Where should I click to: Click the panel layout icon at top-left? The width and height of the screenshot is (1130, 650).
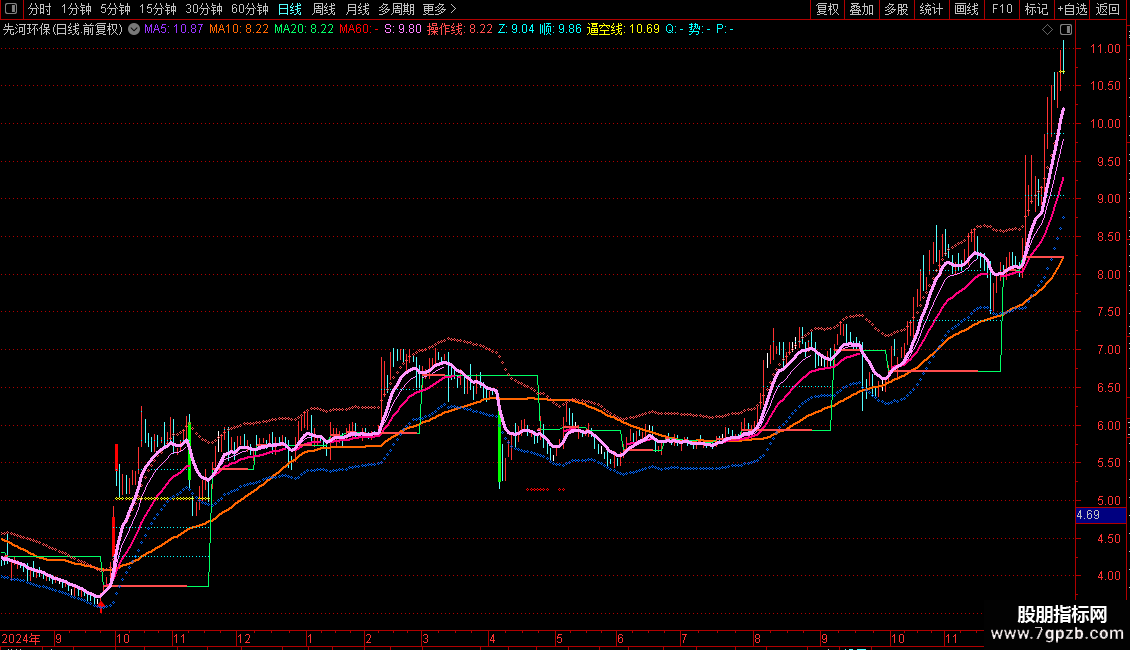tap(11, 9)
